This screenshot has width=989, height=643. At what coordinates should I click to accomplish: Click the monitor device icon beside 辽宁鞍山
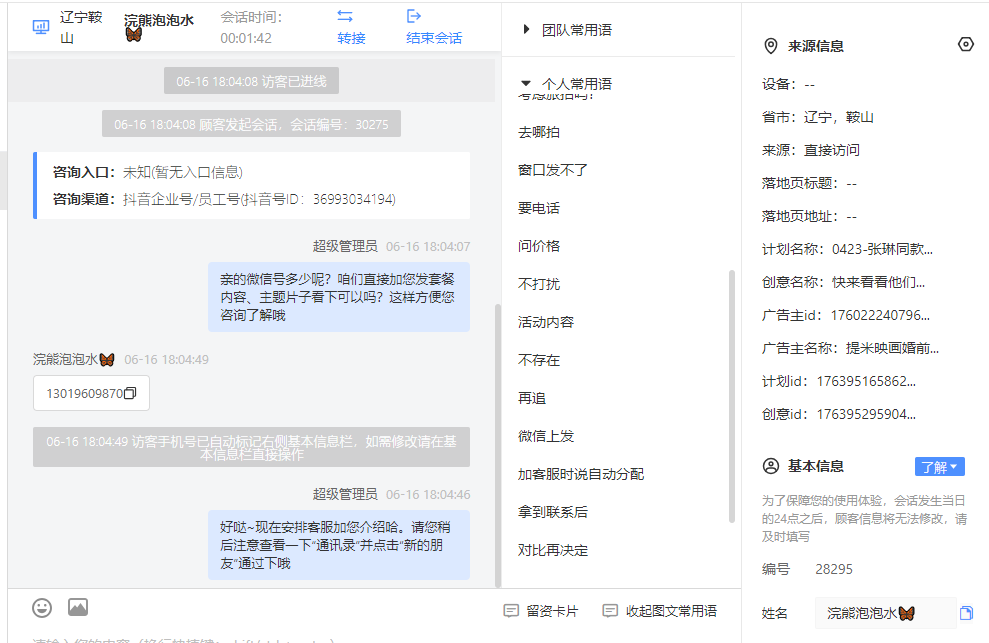coord(41,27)
